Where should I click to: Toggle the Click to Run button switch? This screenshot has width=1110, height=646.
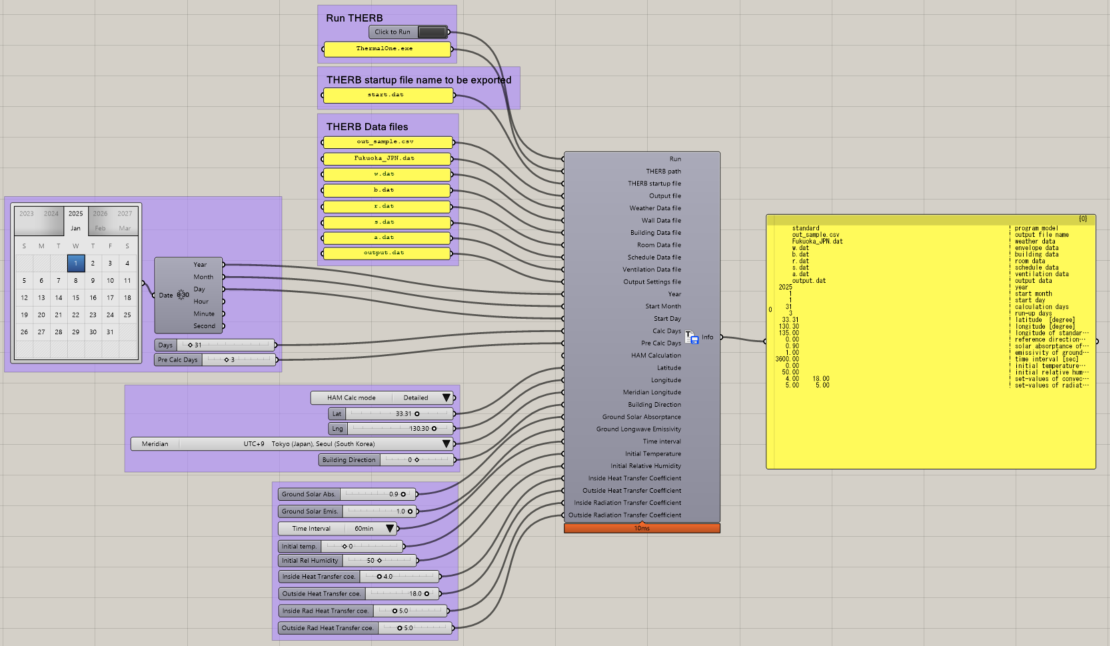432,32
